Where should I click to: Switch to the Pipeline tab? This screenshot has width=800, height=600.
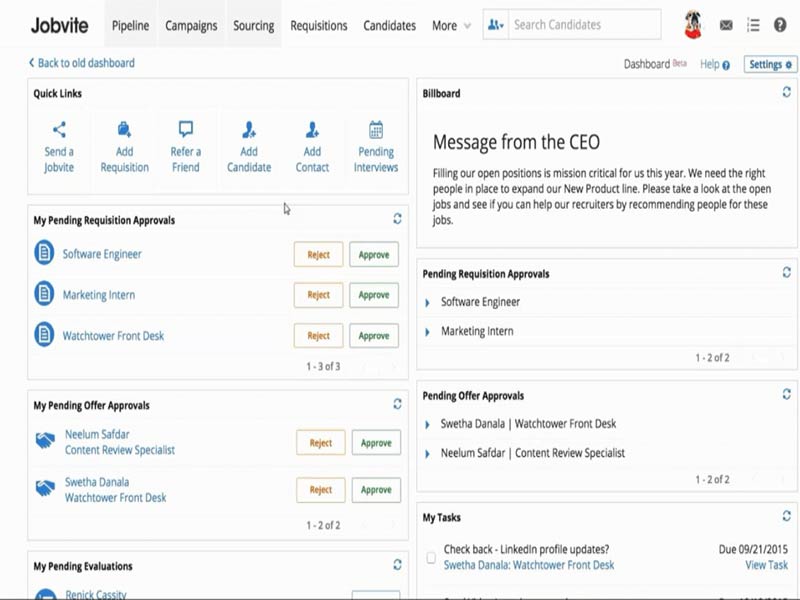coord(130,25)
